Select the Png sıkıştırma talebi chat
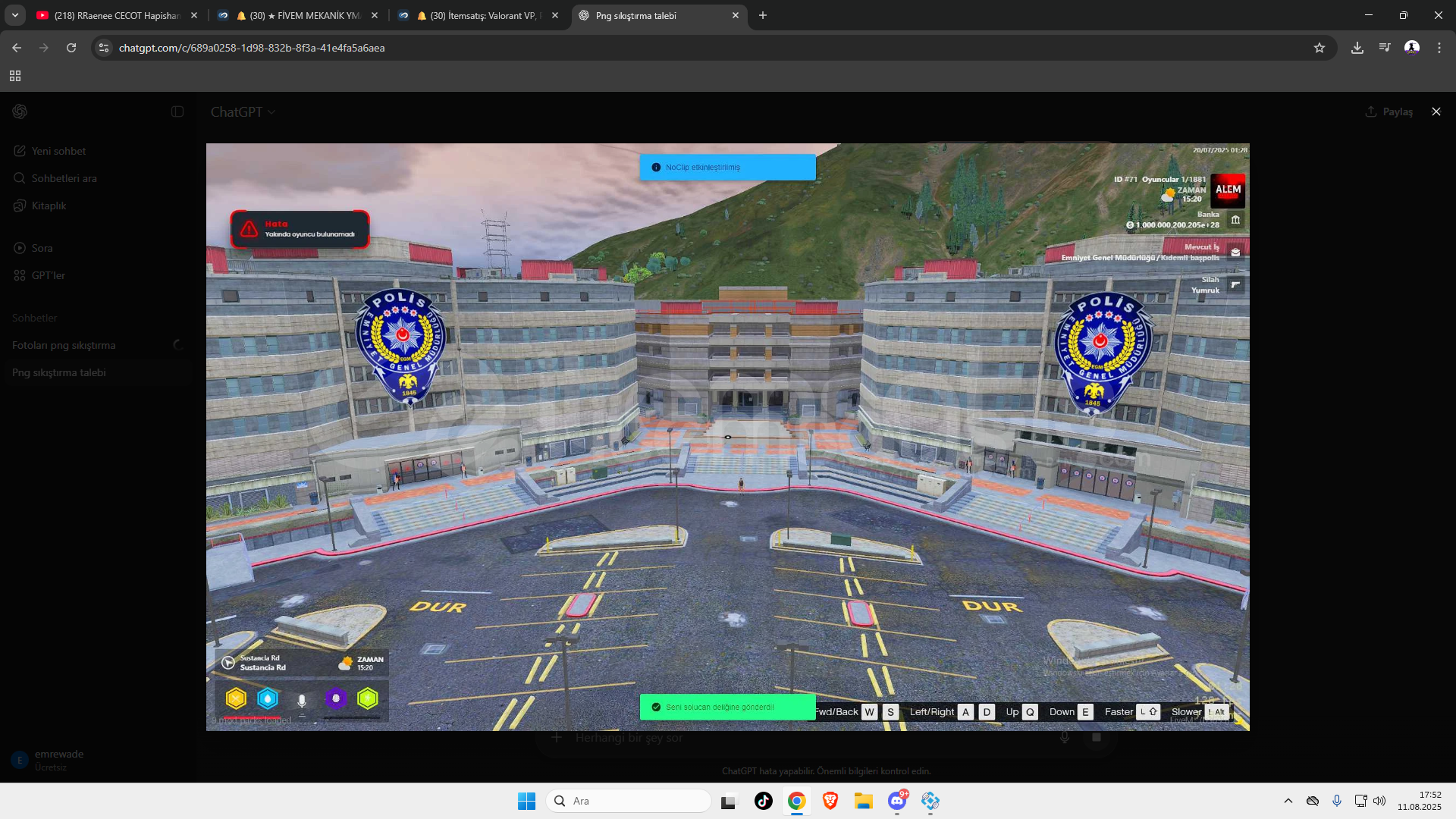This screenshot has height=819, width=1456. pos(99,372)
